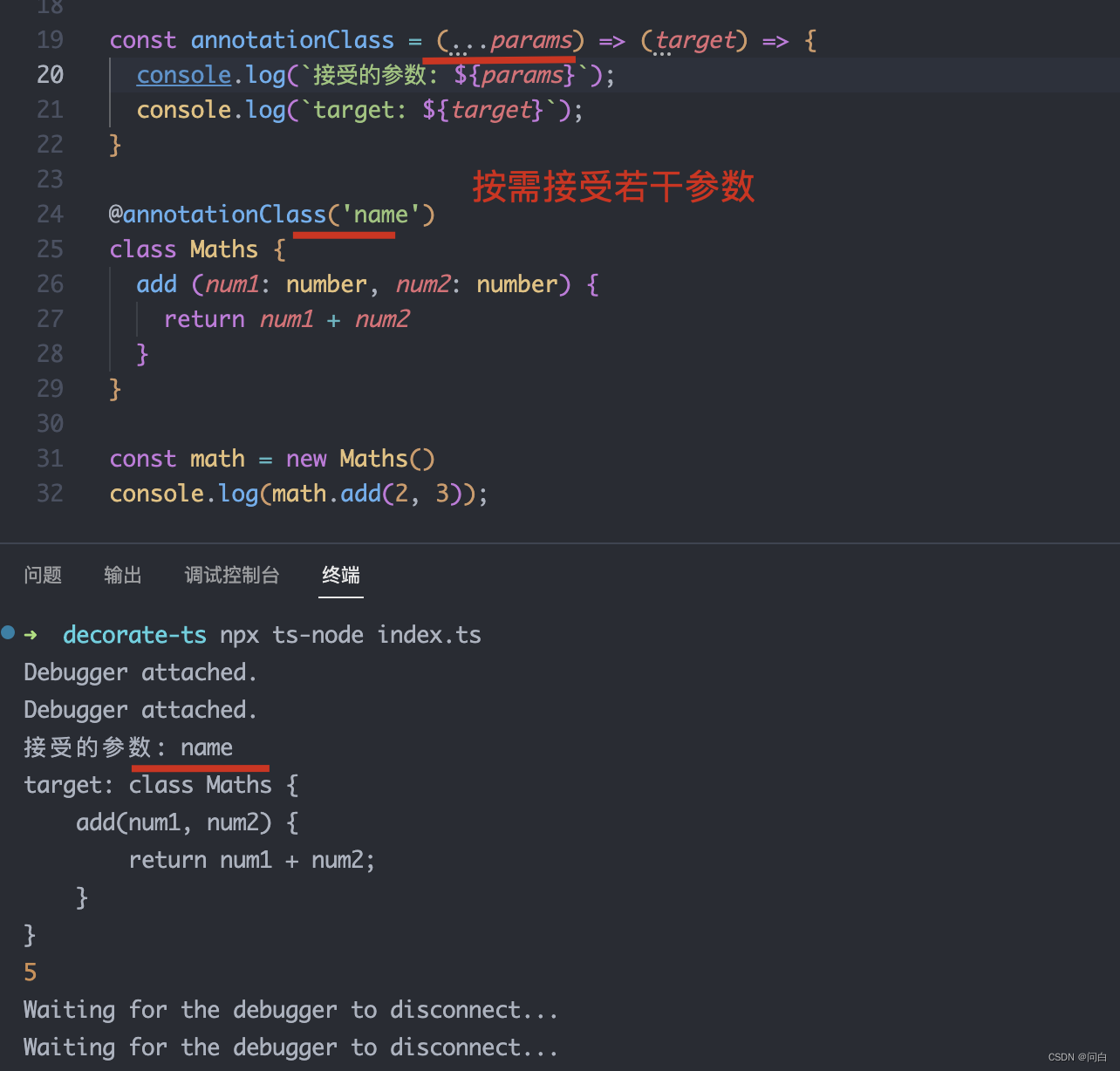Open the 调试控制台 debug console tab
Viewport: 1120px width, 1071px height.
(232, 575)
